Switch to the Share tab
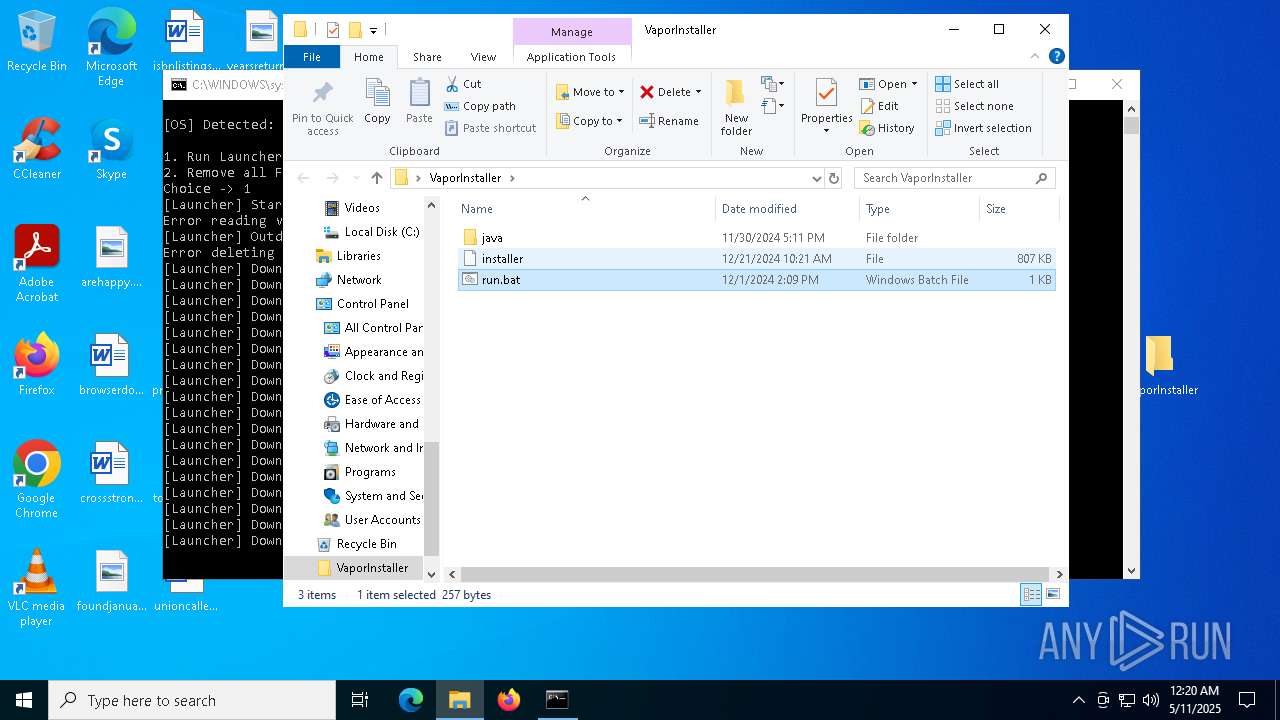The height and width of the screenshot is (720, 1280). 427,57
